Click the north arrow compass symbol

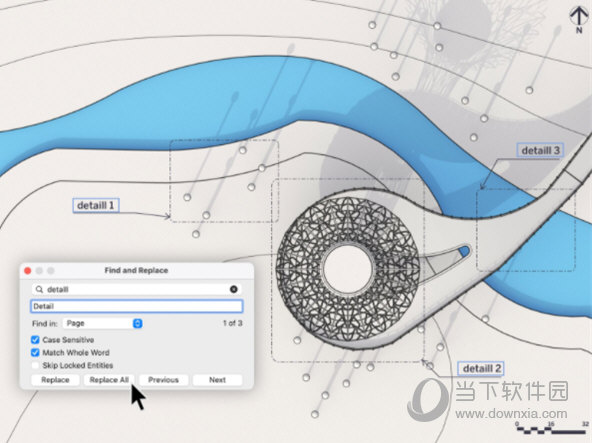[x=579, y=20]
